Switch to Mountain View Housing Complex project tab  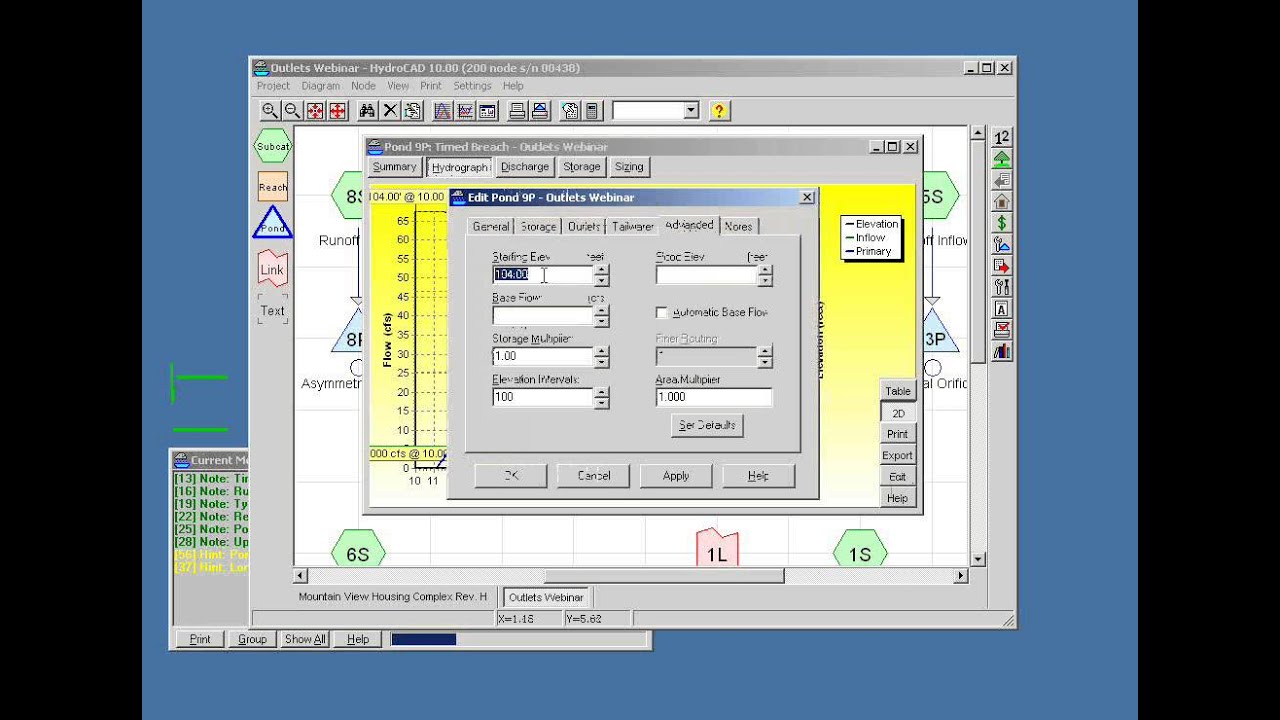click(x=393, y=597)
